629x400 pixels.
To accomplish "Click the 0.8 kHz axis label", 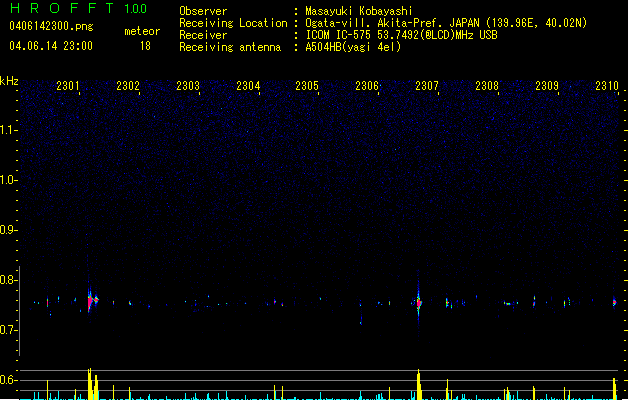I will (8, 280).
